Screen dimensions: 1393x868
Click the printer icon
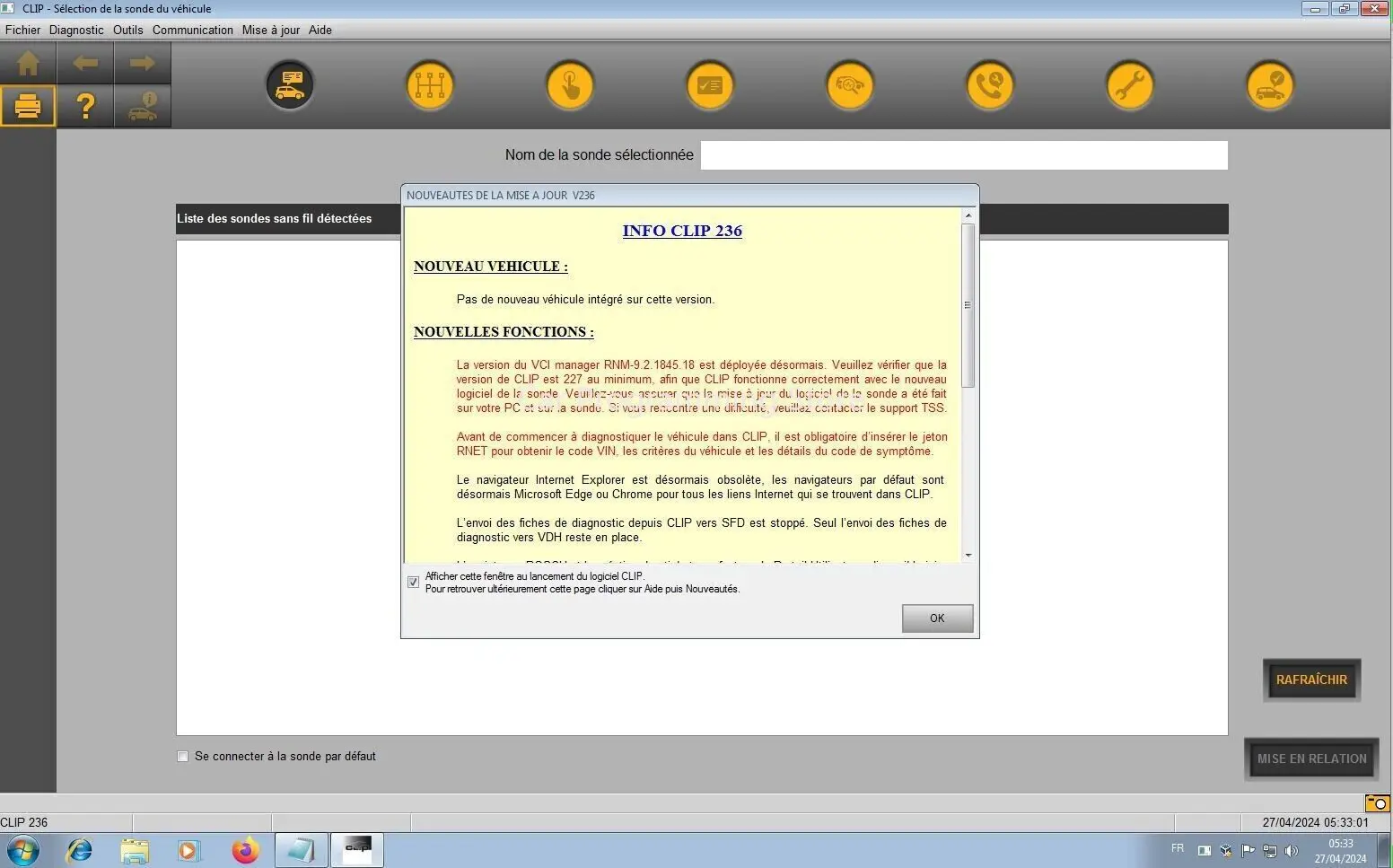click(x=28, y=106)
